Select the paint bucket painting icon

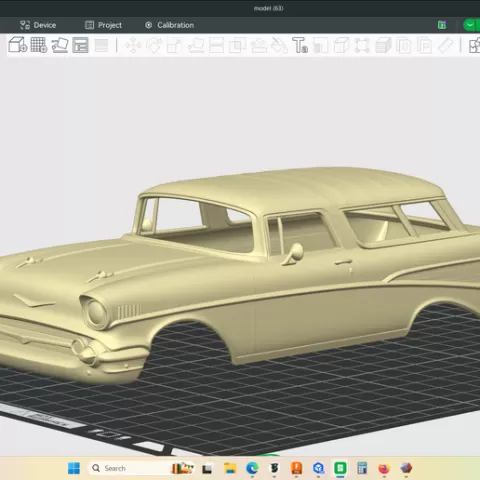coord(279,45)
